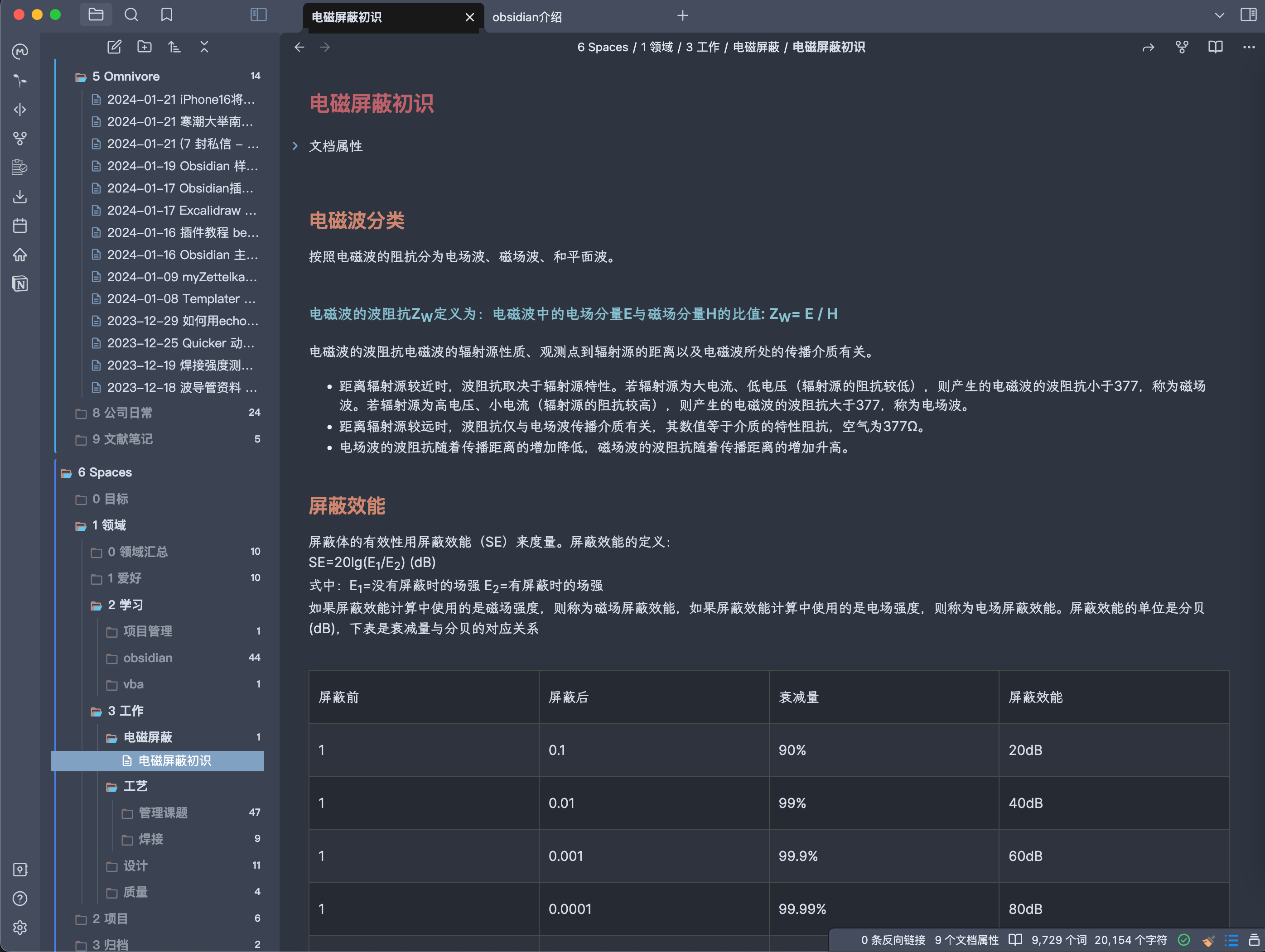This screenshot has width=1265, height=952.
Task: Open homepage house ribbon icon
Action: coord(20,255)
